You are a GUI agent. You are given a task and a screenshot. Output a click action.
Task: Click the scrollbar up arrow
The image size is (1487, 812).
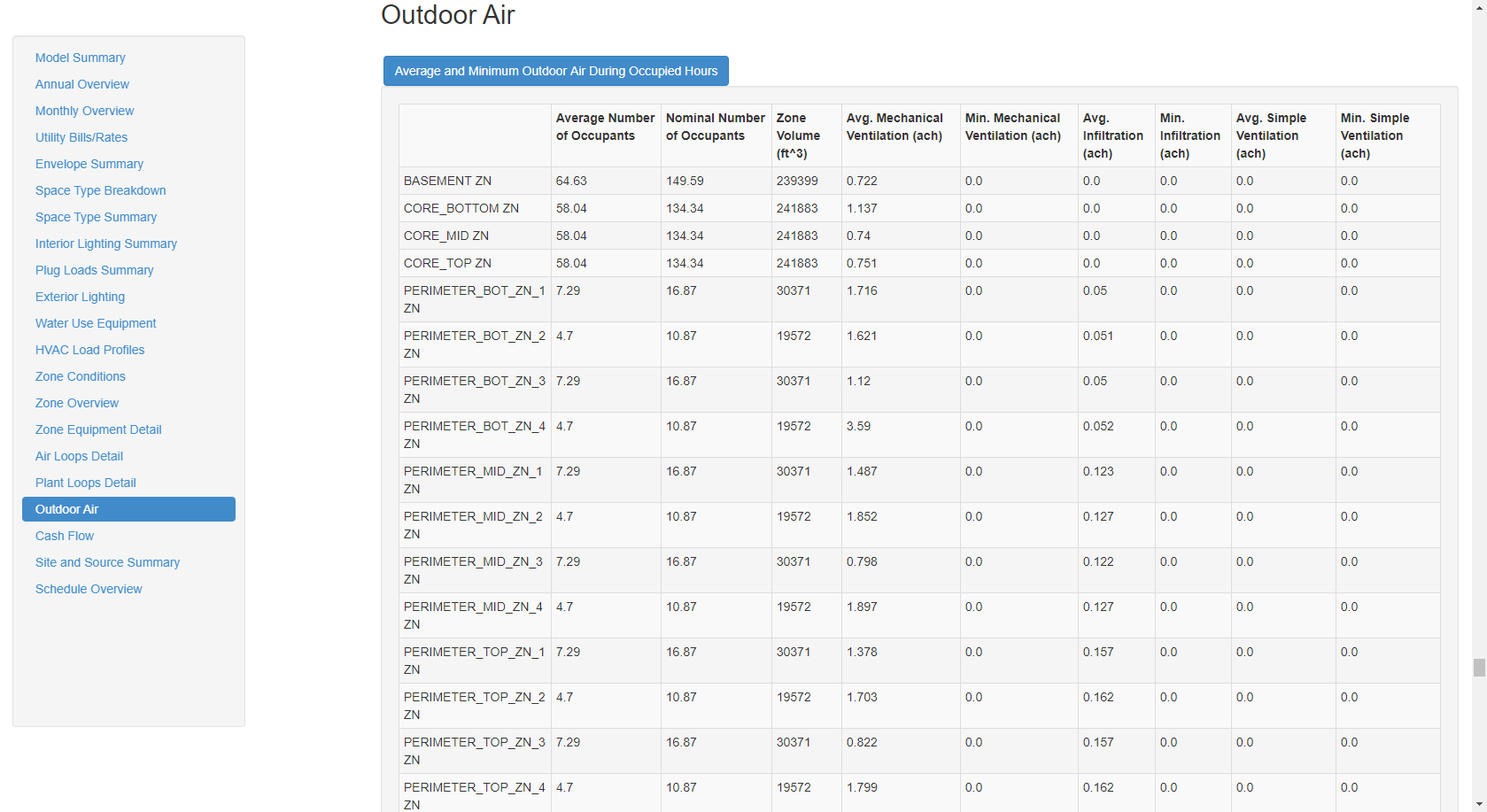point(1479,7)
